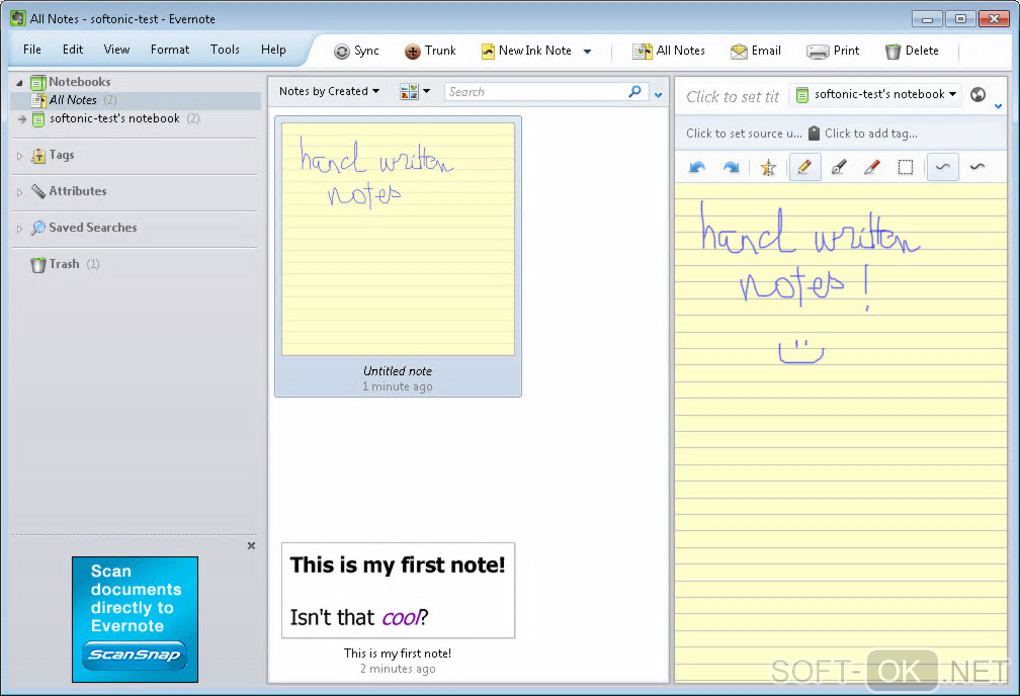The width and height of the screenshot is (1020, 696).
Task: Redo the ink stroke
Action: click(x=731, y=167)
